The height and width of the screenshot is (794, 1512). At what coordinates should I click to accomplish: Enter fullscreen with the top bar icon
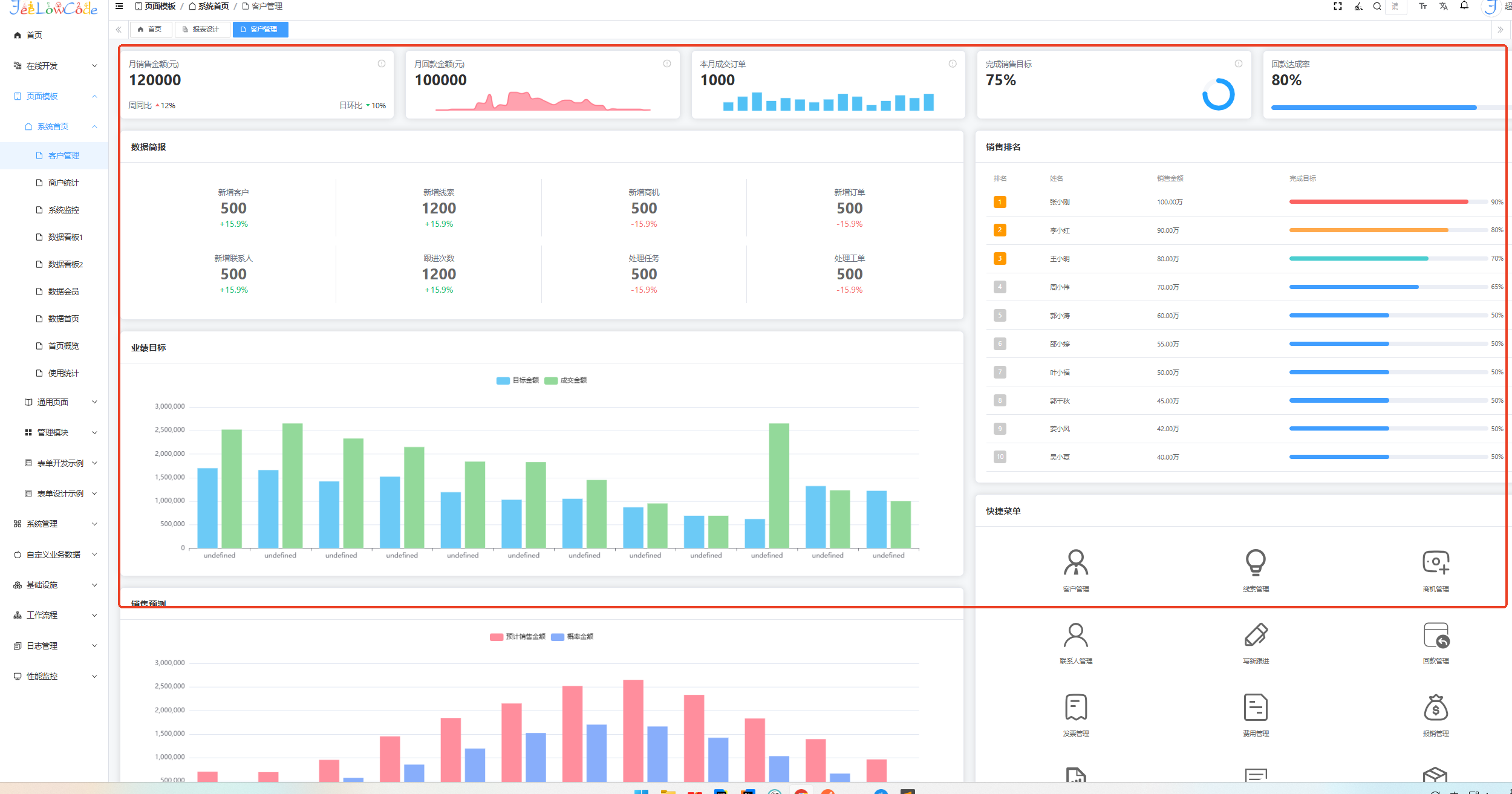point(1337,7)
